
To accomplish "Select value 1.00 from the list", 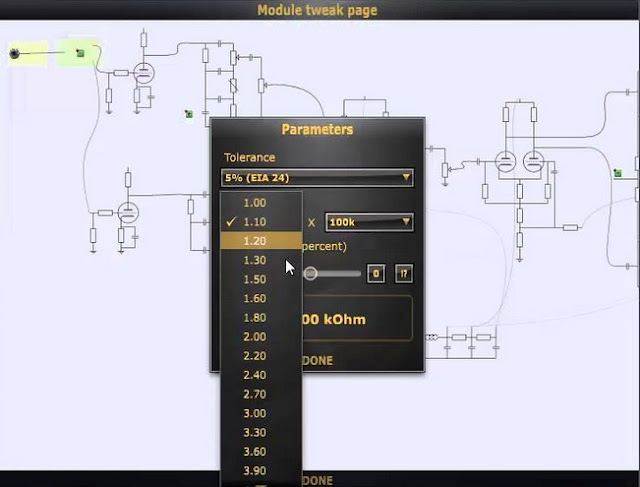I will pos(261,203).
